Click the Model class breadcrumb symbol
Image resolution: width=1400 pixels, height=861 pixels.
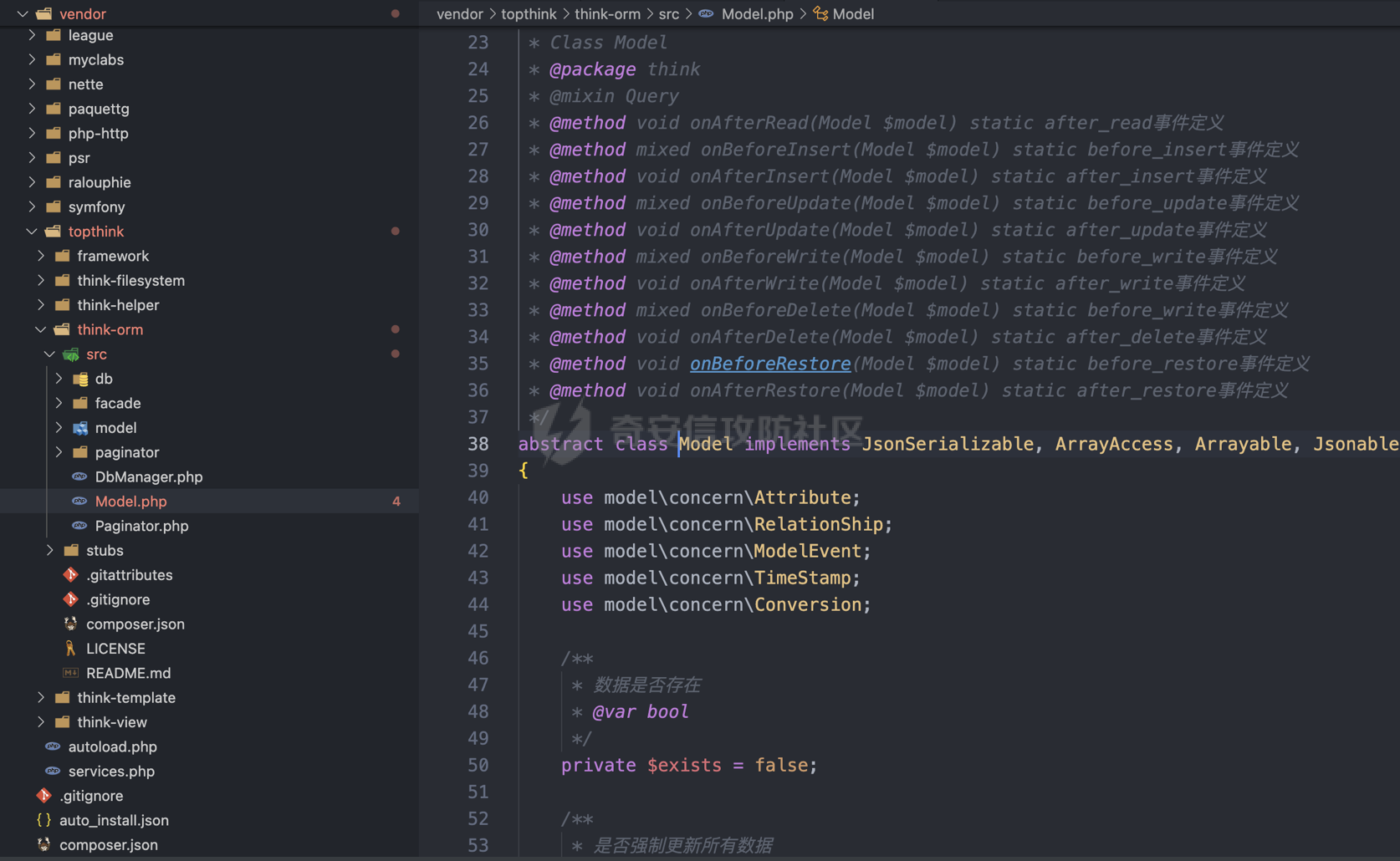tap(843, 13)
